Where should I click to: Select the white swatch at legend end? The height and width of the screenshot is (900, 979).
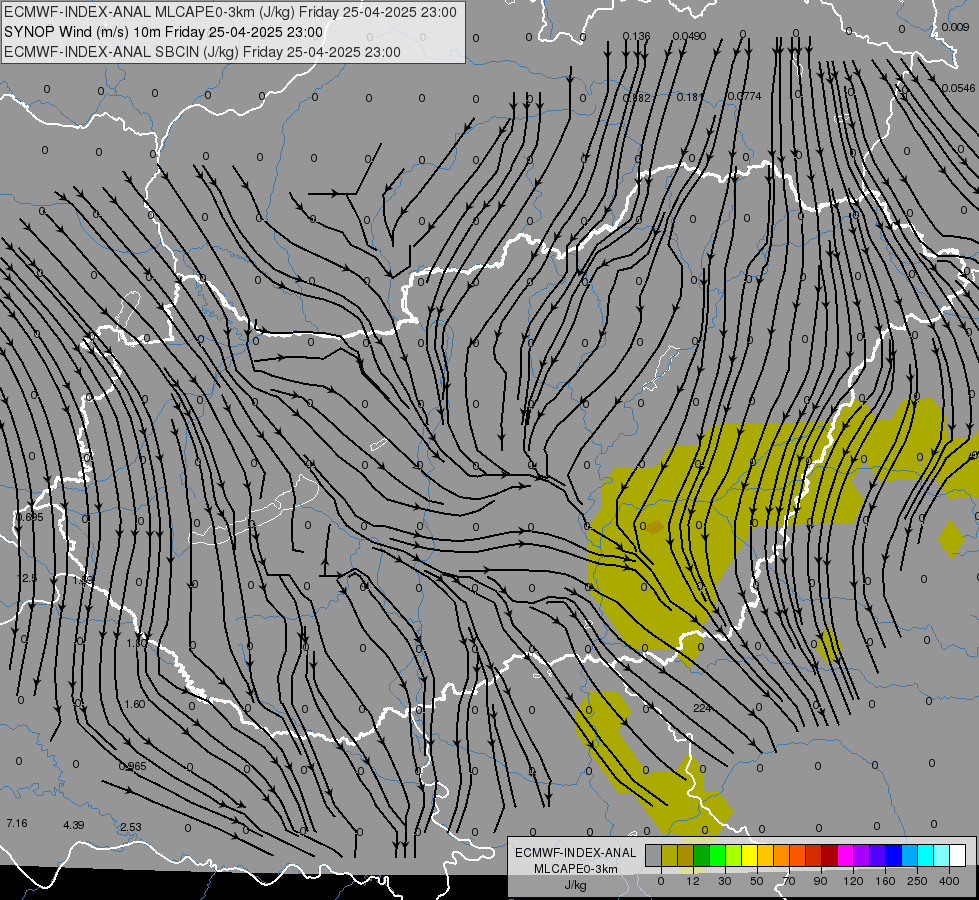coord(958,855)
